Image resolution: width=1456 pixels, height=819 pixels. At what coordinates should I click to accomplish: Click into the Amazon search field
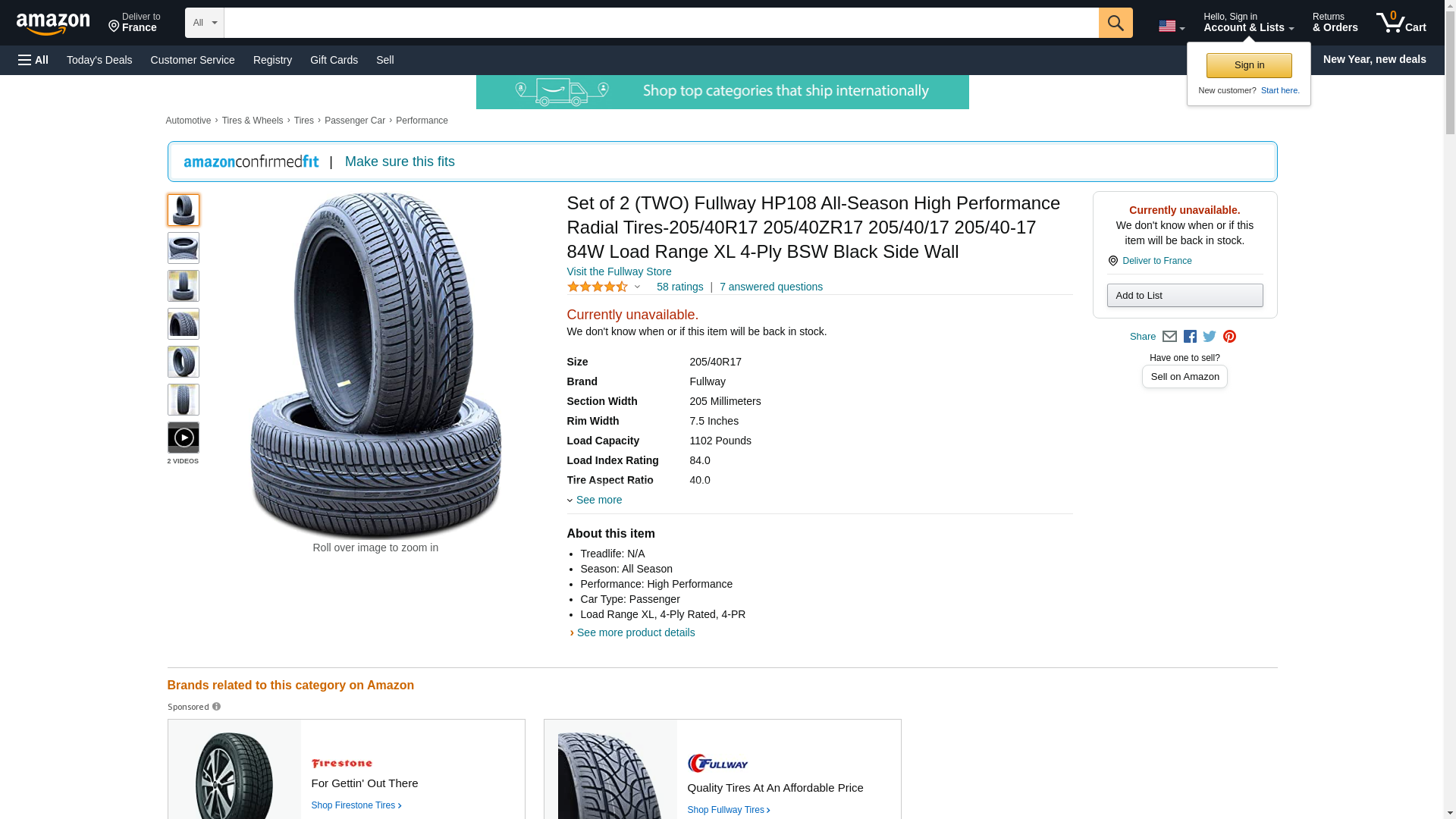[x=661, y=23]
